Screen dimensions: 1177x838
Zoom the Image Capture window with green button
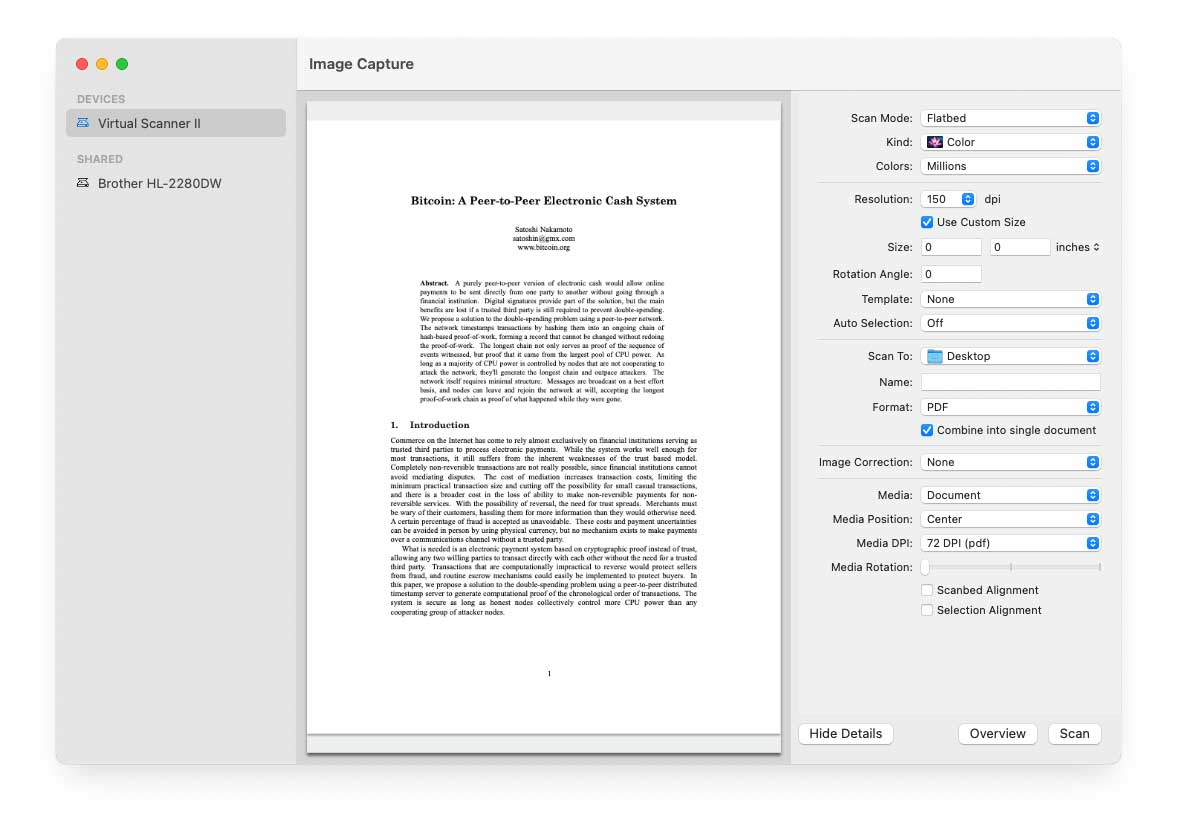[122, 64]
